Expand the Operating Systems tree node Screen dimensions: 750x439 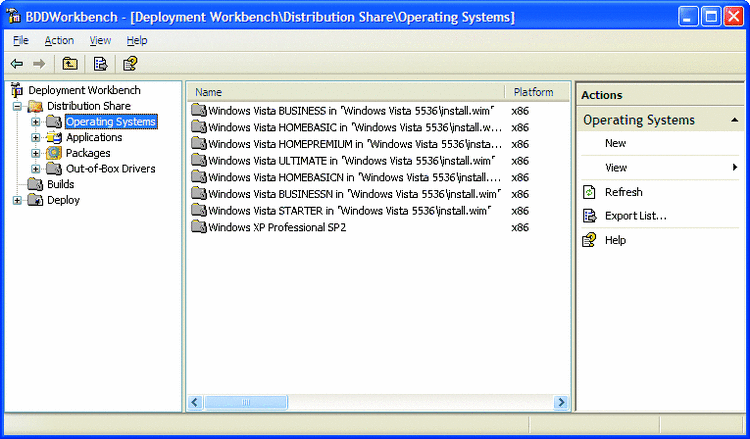click(x=35, y=122)
